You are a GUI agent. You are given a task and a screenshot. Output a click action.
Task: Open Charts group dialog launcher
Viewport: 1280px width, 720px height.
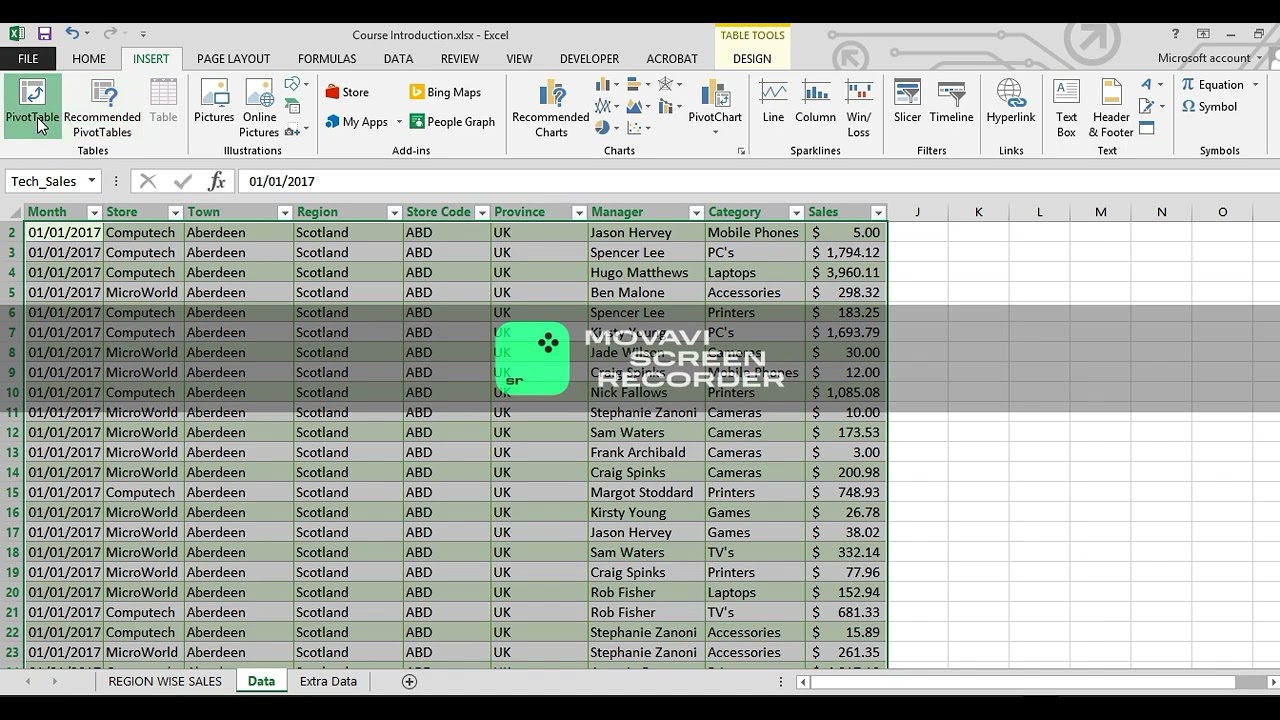[742, 151]
